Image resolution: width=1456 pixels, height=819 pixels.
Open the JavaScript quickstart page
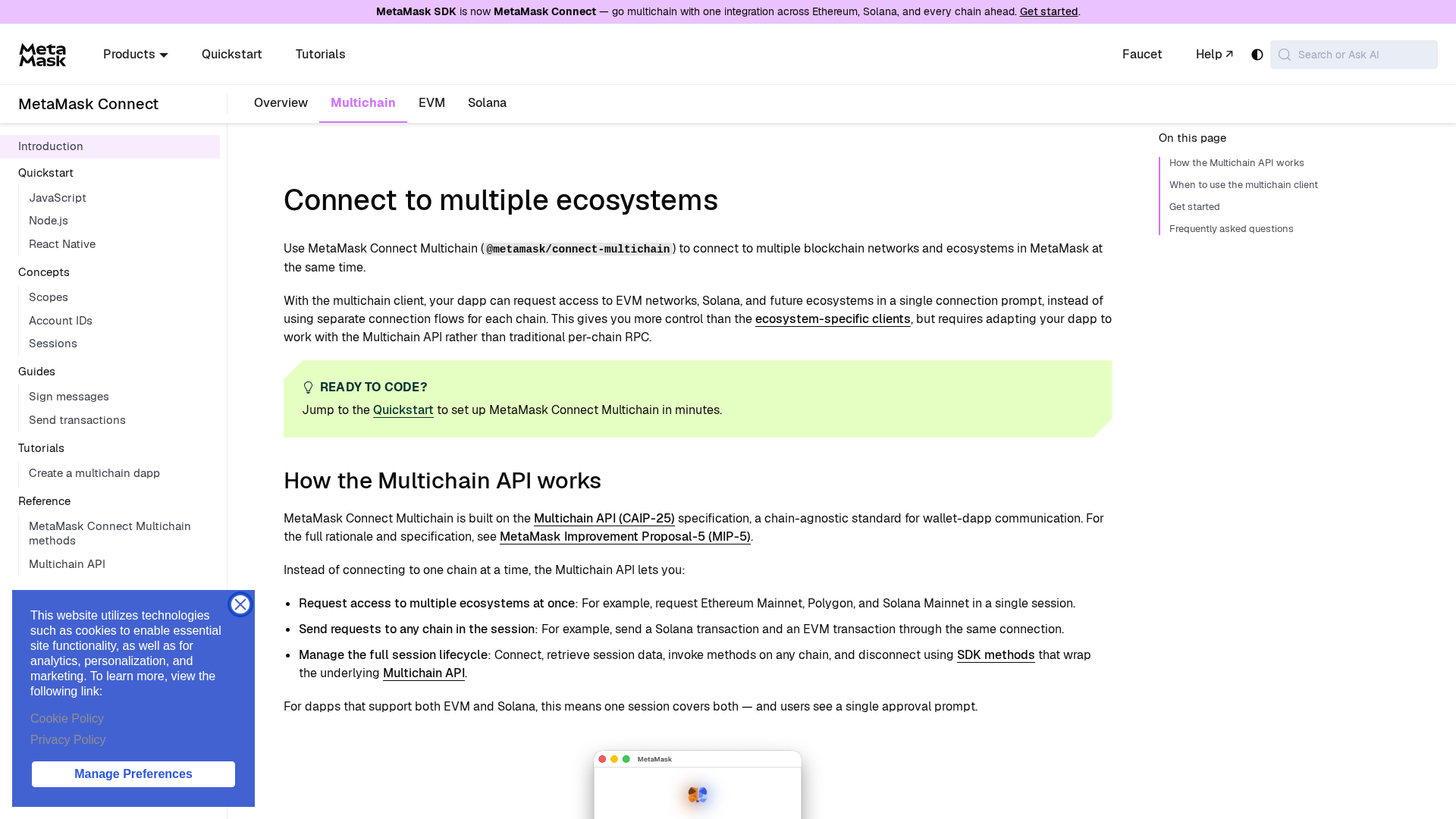coord(58,198)
